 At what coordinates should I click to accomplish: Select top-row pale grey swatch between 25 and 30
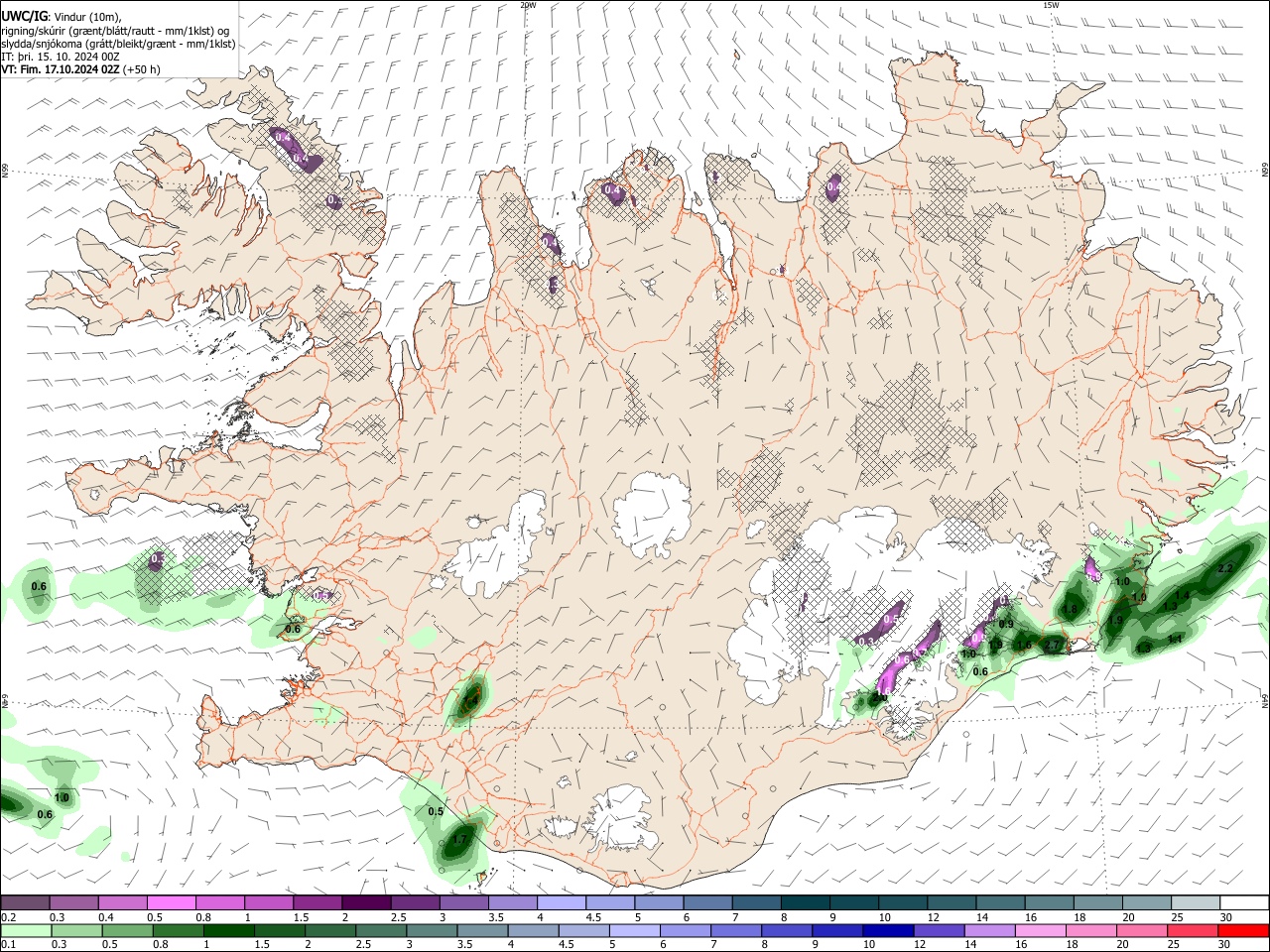pos(1196,902)
